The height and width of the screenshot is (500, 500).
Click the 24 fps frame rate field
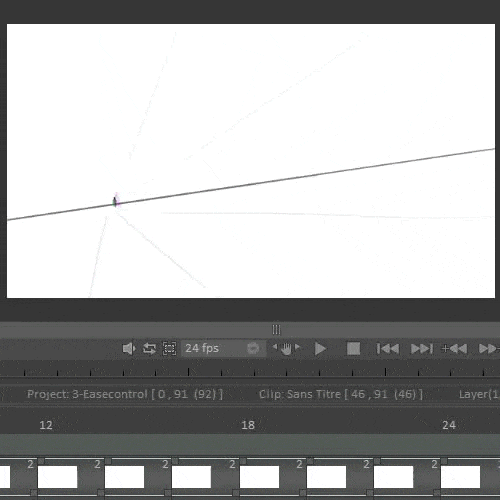point(223,348)
